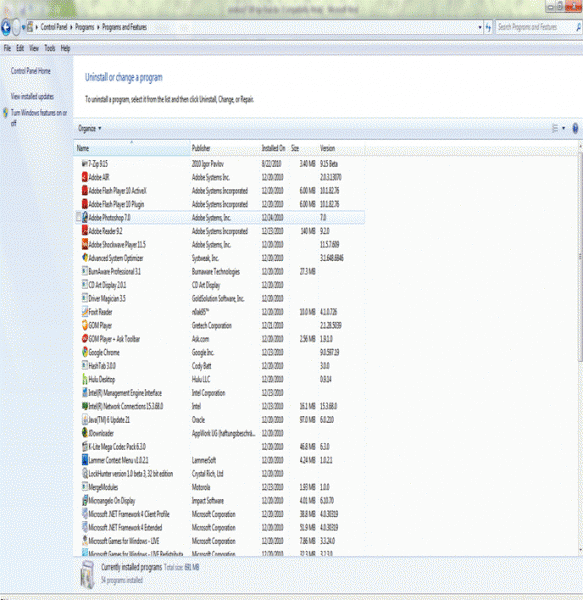
Task: Select the LockHunter icon
Action: pyautogui.click(x=85, y=474)
